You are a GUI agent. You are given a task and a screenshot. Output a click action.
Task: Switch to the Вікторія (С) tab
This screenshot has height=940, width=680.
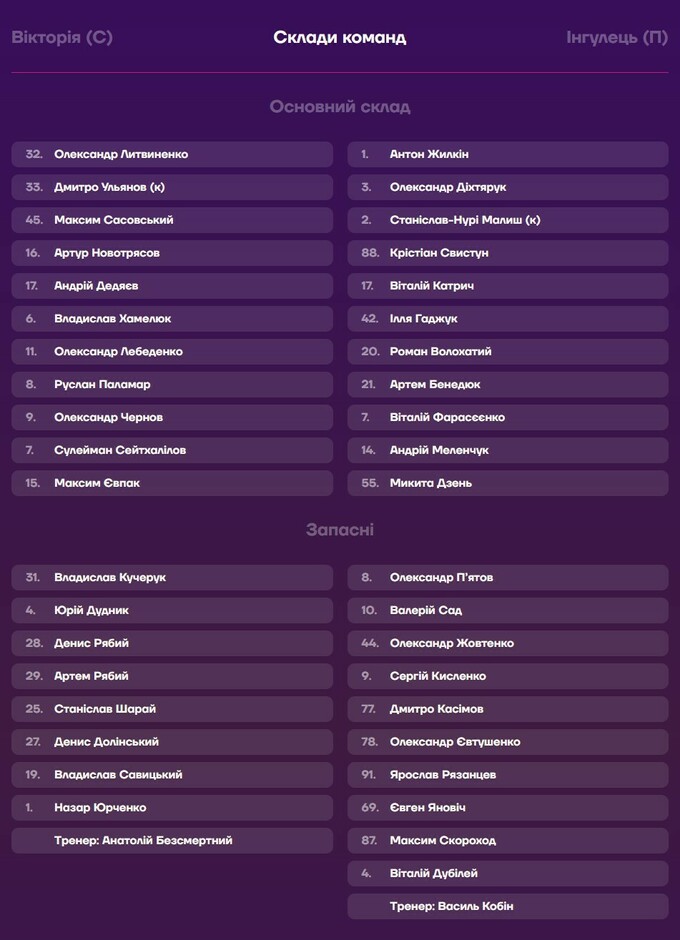[62, 38]
